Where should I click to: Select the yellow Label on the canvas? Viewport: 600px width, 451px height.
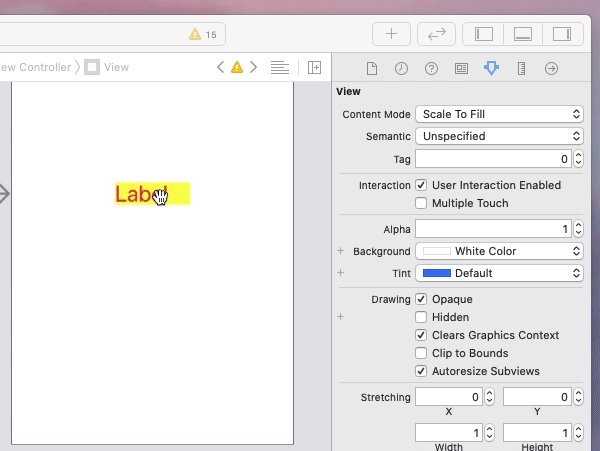click(152, 194)
